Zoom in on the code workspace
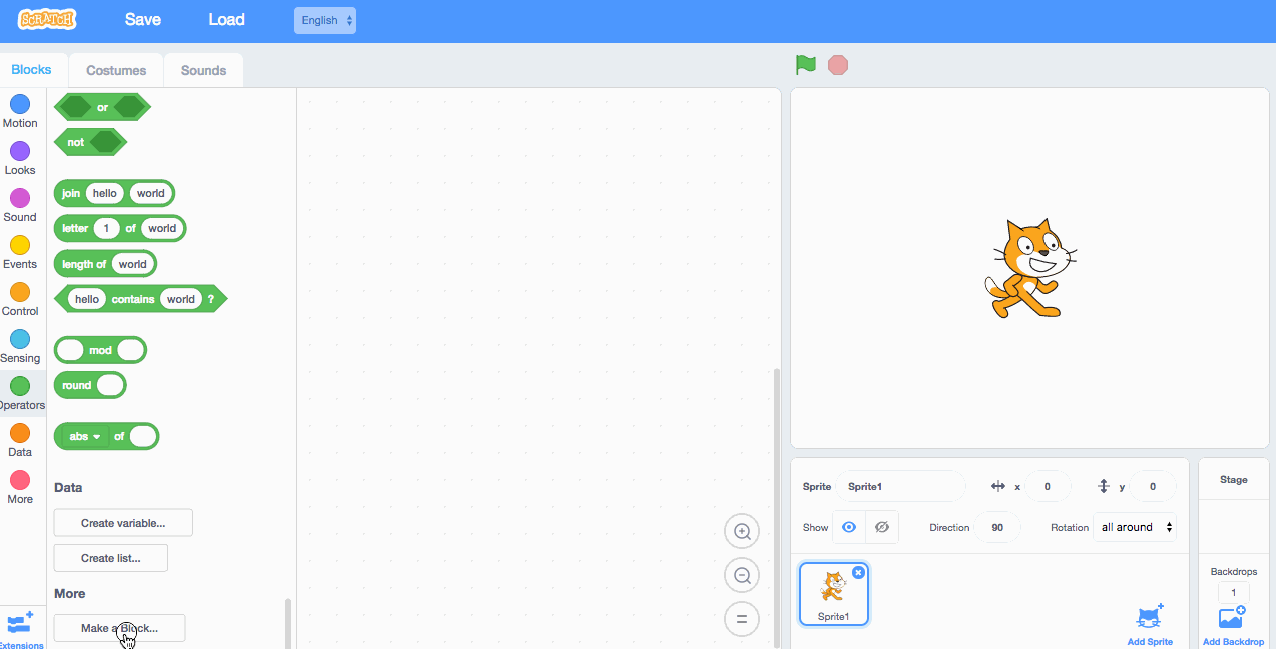The width and height of the screenshot is (1276, 649). [x=741, y=531]
